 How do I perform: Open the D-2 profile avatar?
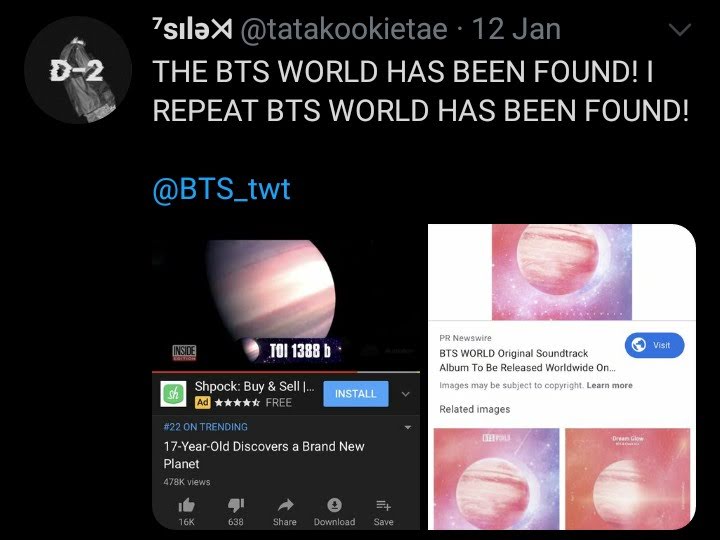(x=78, y=70)
